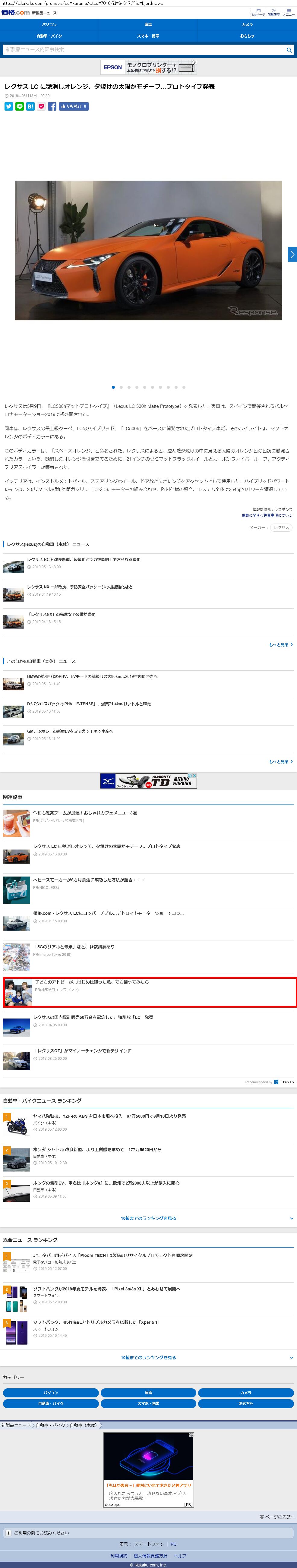Share the article on Facebook
This screenshot has width=297, height=1568.
click(x=52, y=106)
